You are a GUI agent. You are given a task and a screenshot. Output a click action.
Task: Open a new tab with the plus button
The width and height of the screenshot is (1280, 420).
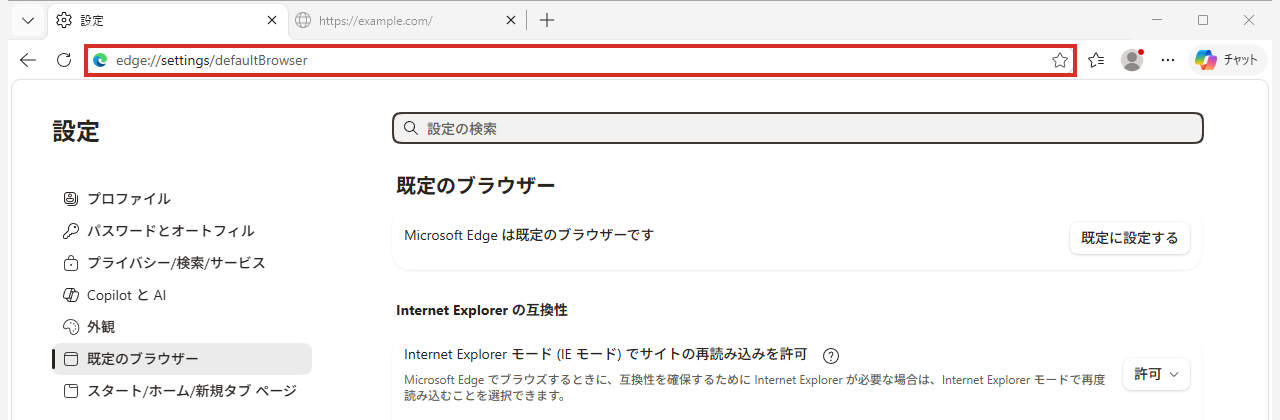546,20
